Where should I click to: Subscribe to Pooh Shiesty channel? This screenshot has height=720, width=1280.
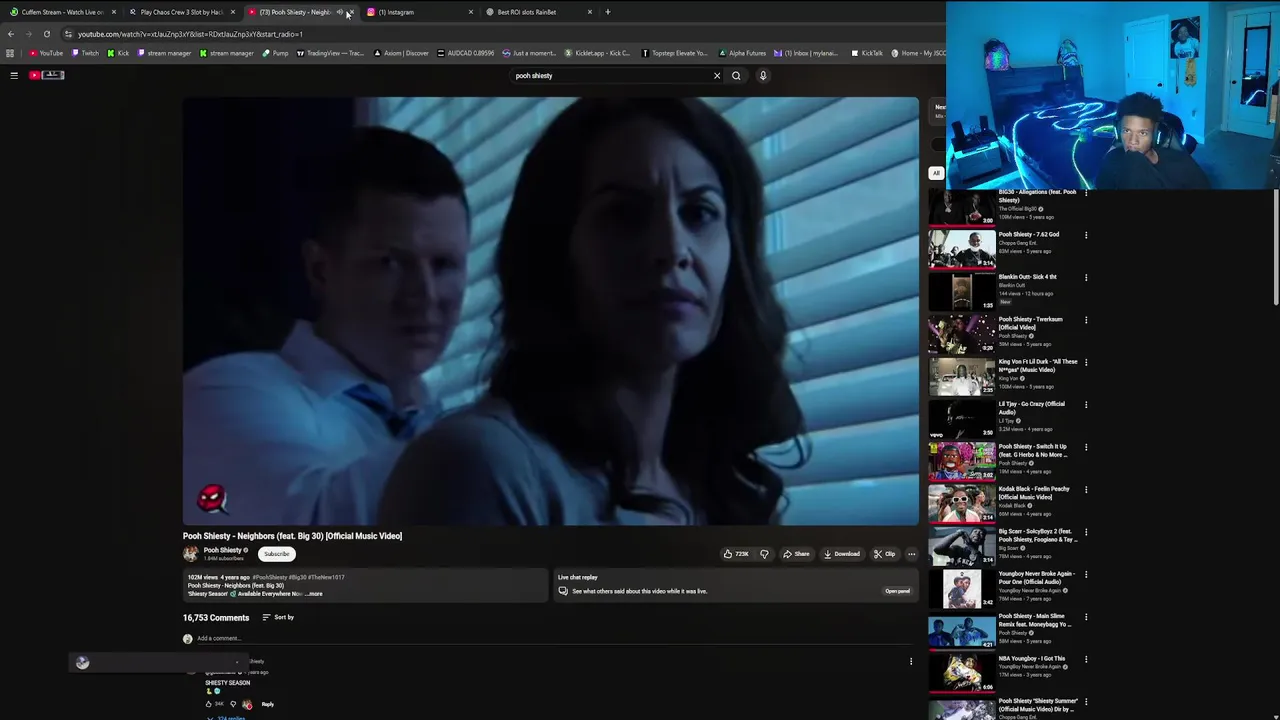276,554
